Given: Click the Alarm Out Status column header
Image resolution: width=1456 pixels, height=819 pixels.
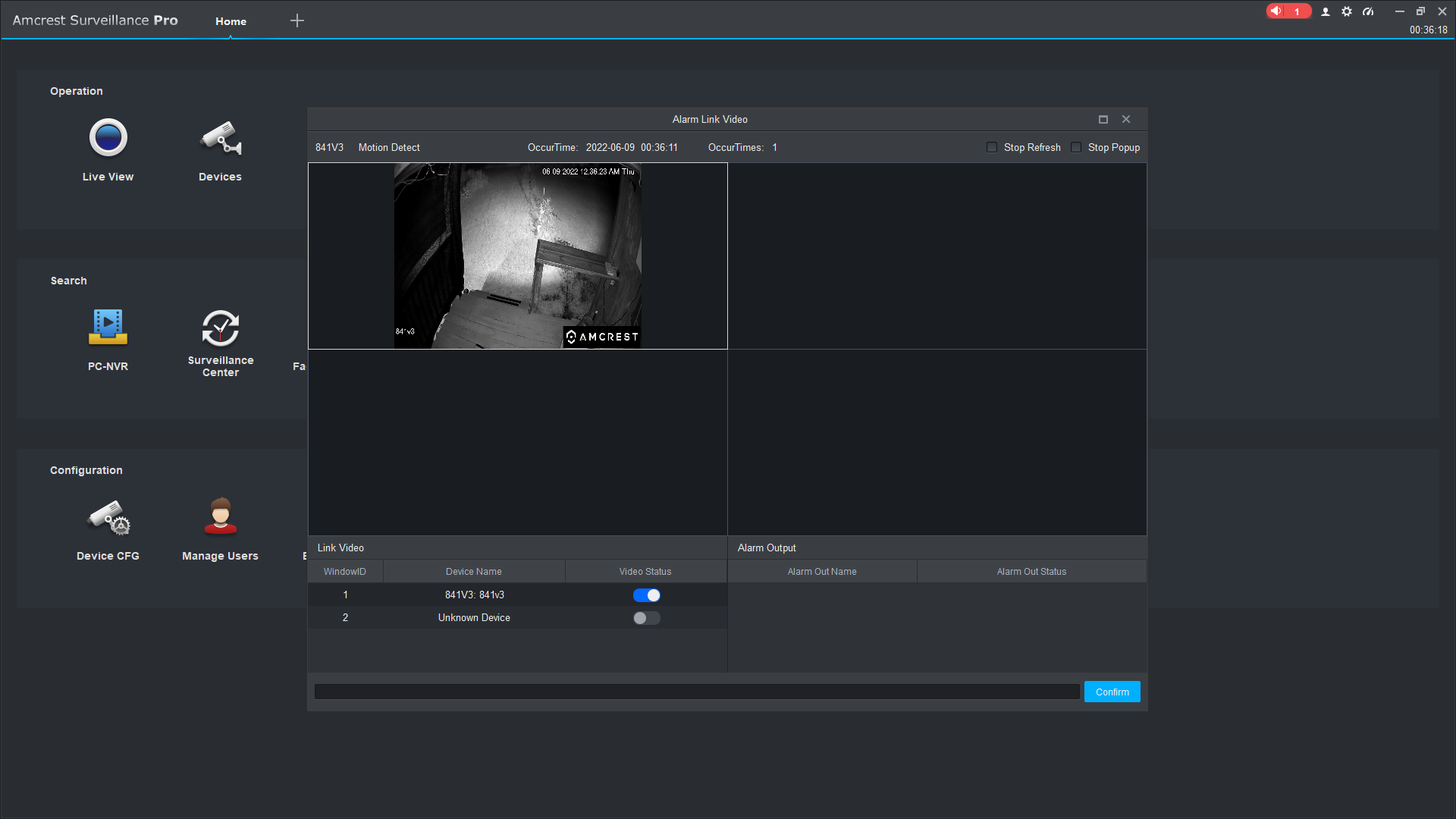Looking at the screenshot, I should 1032,572.
